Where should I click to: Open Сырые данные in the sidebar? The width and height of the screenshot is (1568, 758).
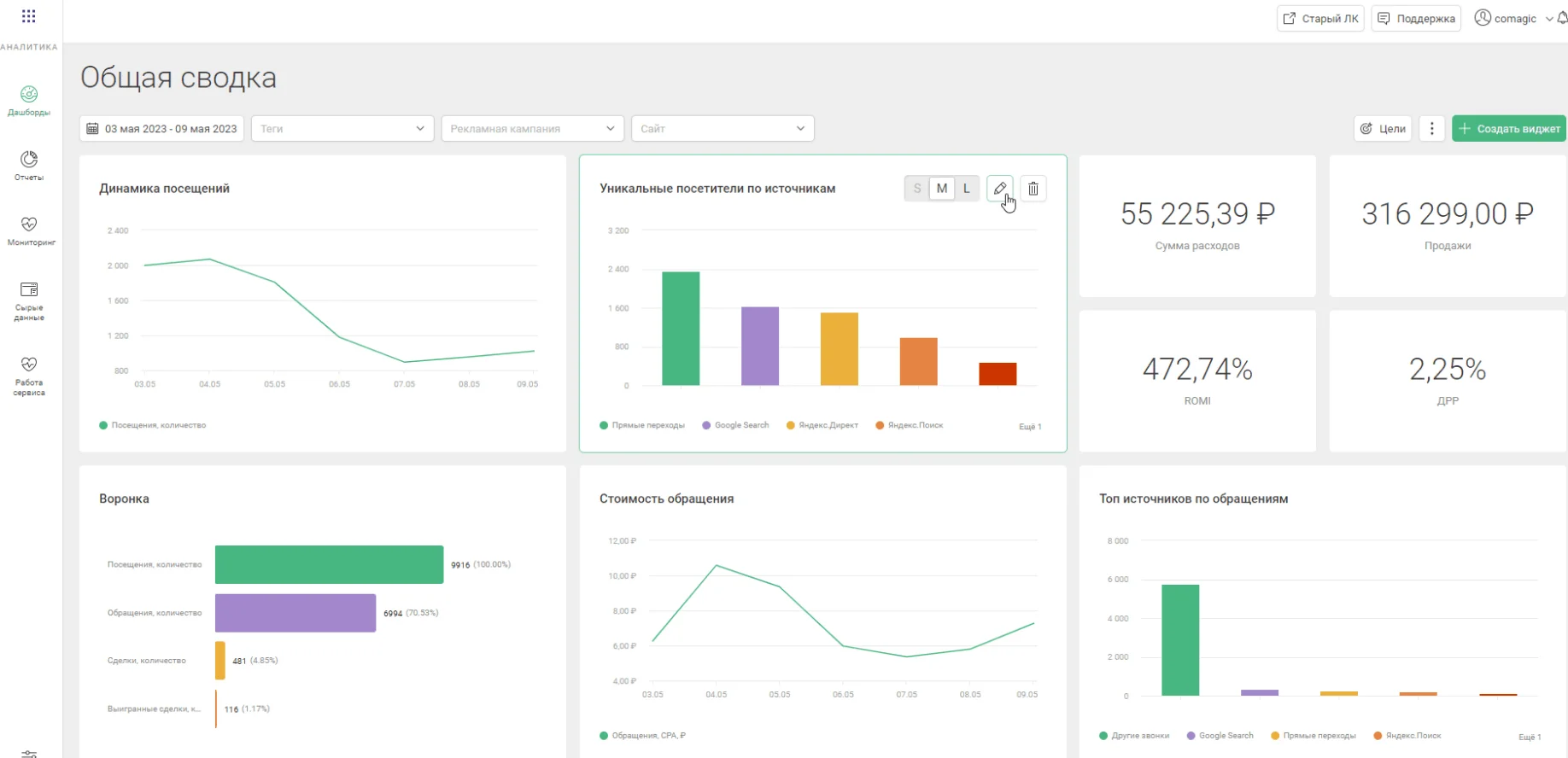click(29, 300)
